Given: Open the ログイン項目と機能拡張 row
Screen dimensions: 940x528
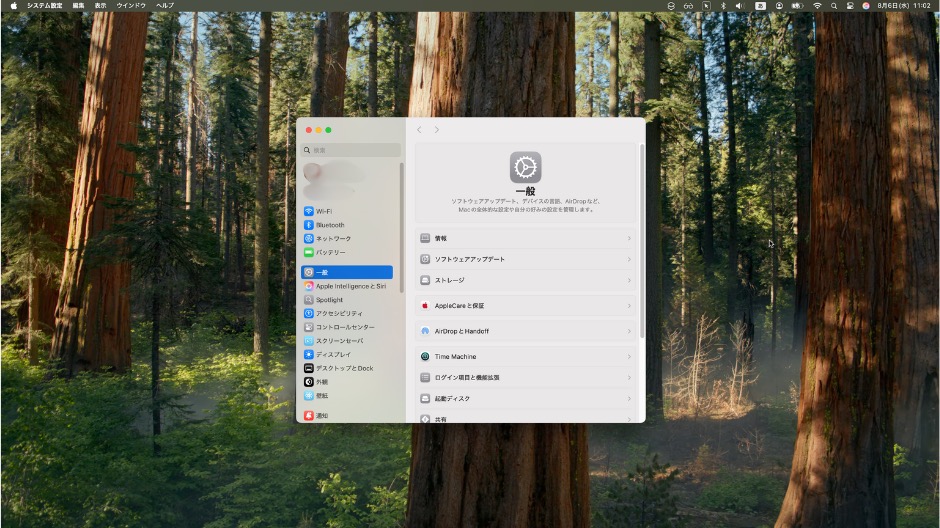Looking at the screenshot, I should 525,378.
